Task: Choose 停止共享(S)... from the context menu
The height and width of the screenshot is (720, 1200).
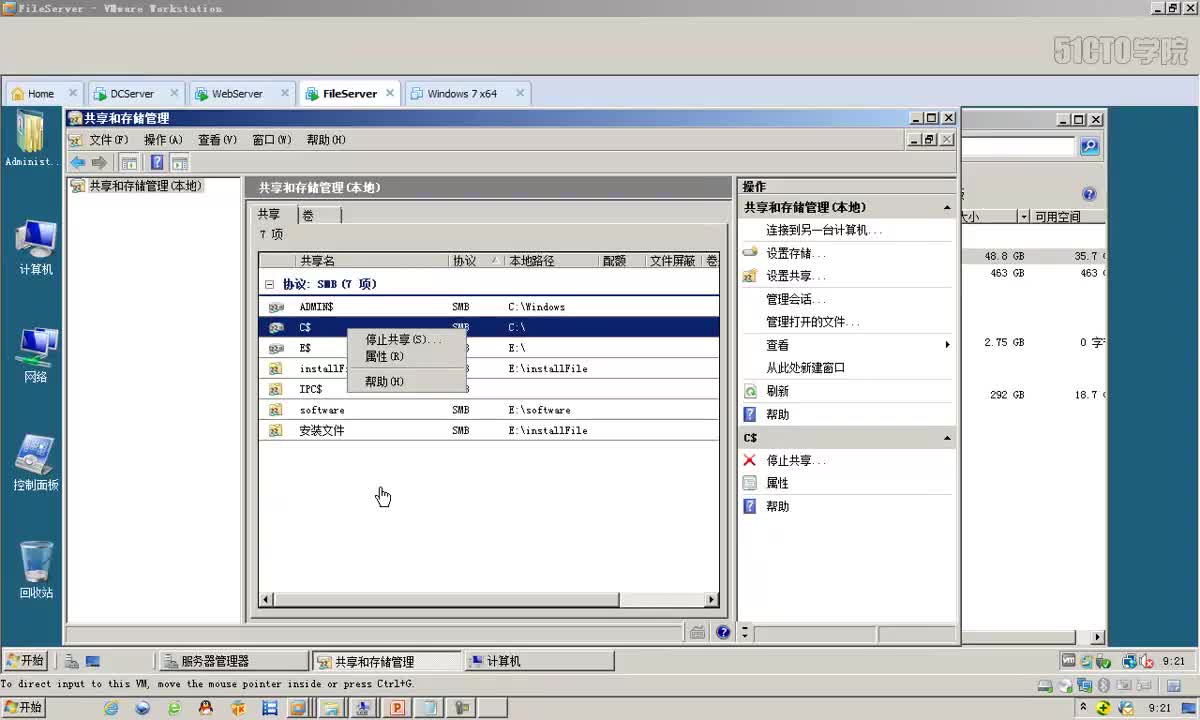Action: pyautogui.click(x=405, y=340)
